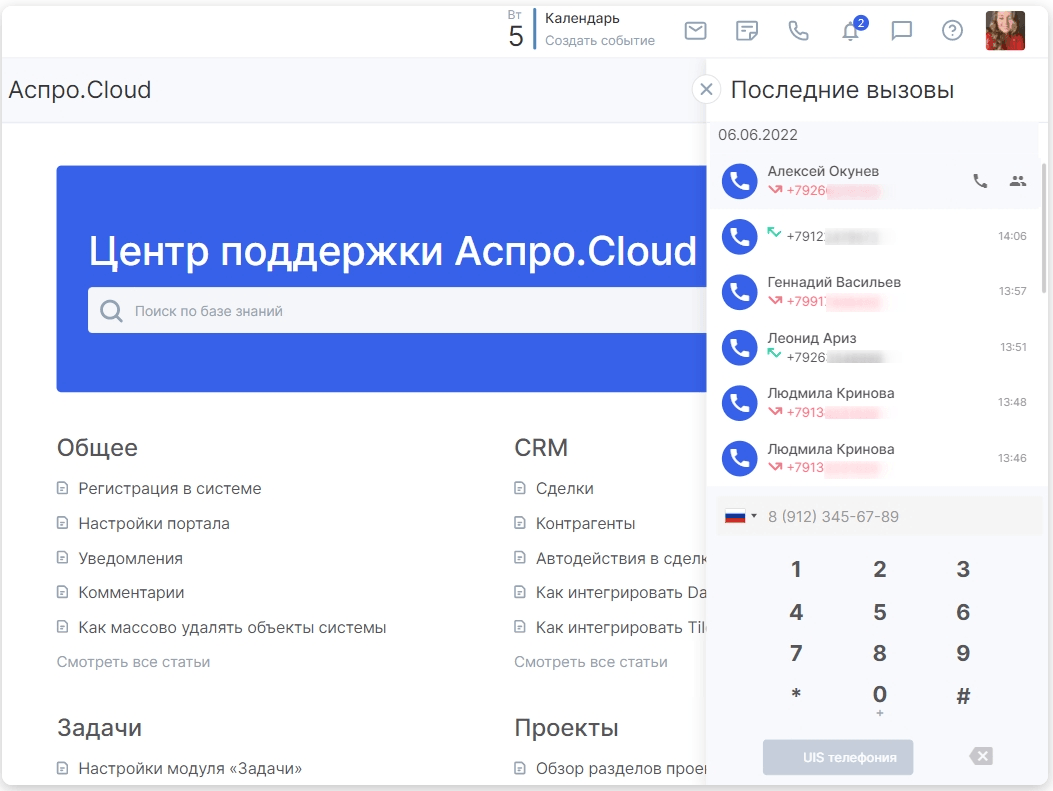Open the Help question mark icon
The width and height of the screenshot is (1053, 791).
click(951, 31)
